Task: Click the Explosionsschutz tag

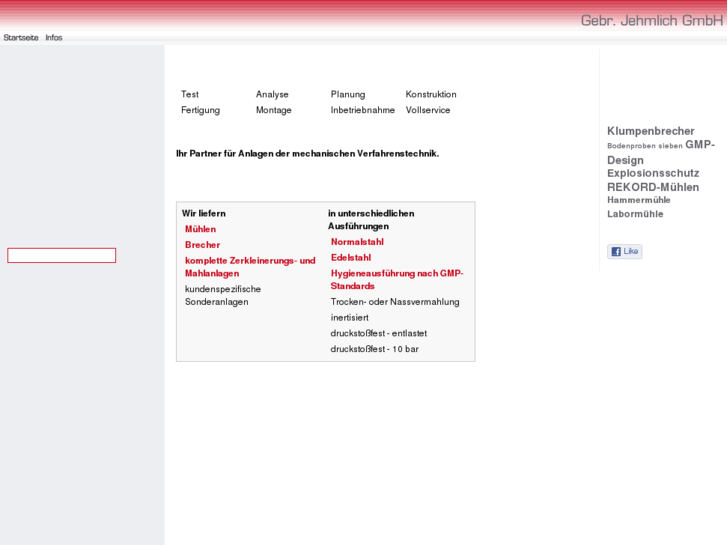Action: [653, 173]
